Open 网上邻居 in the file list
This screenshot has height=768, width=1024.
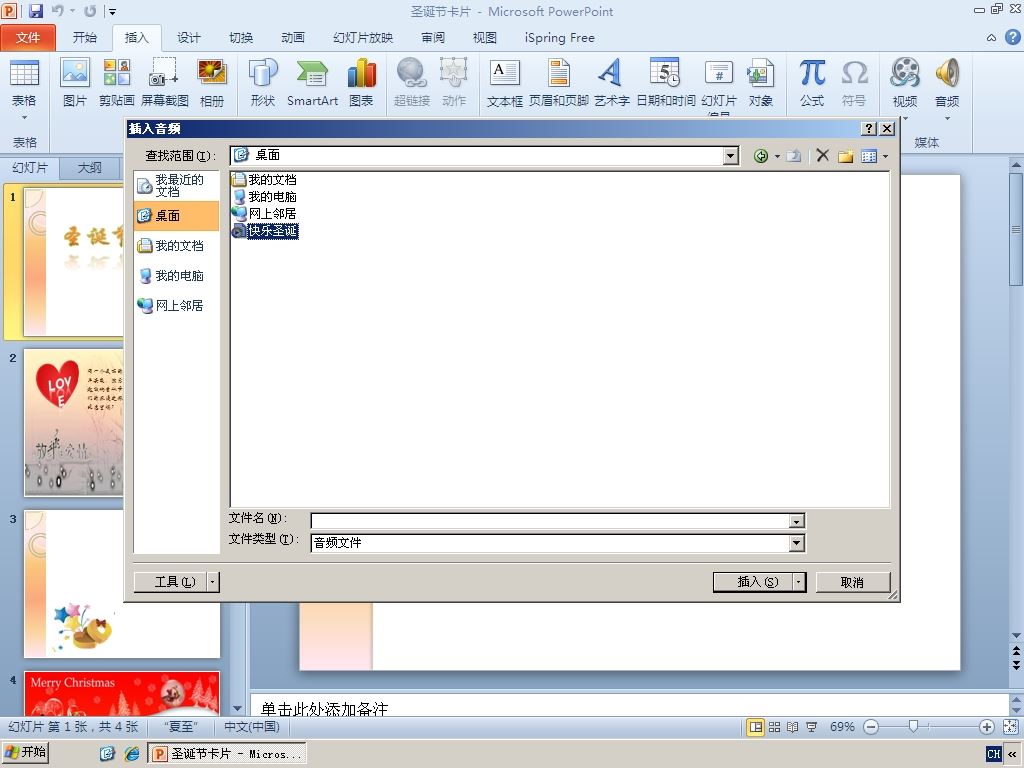(x=264, y=214)
